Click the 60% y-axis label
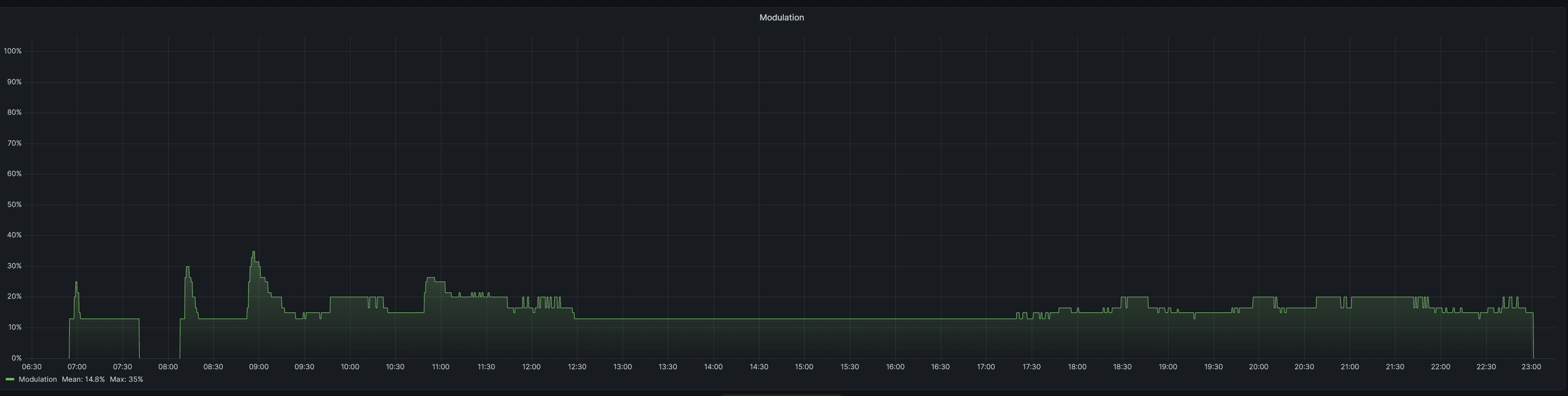Viewport: 1568px width, 396px height. pos(15,174)
